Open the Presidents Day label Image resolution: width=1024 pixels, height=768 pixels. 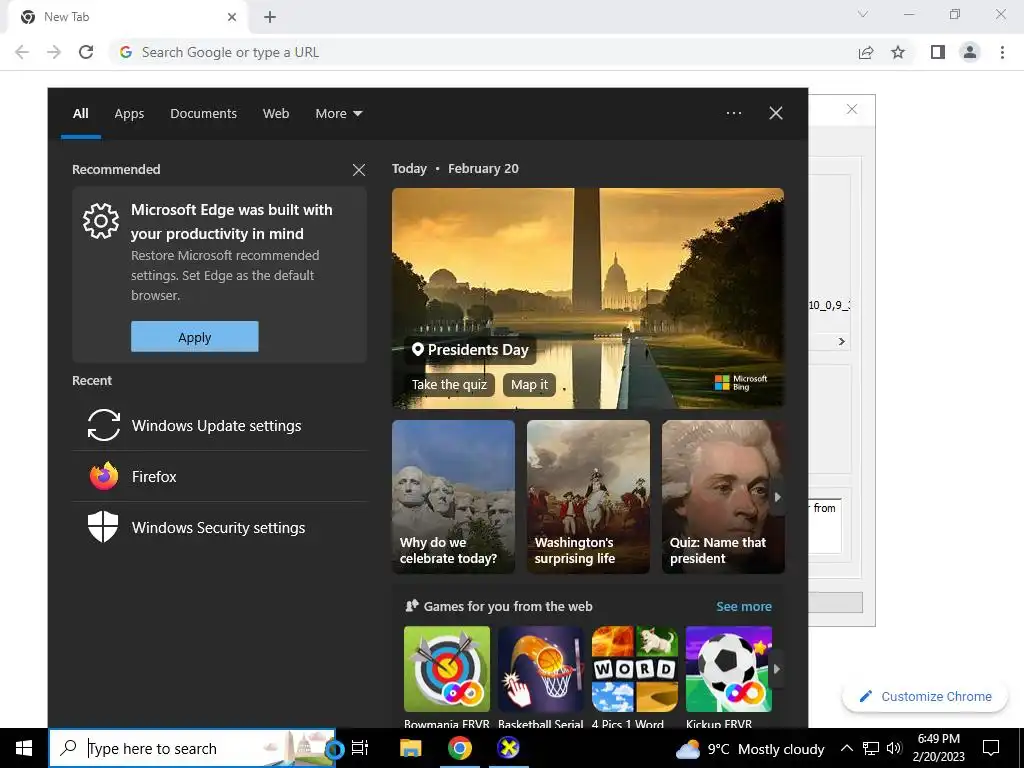click(470, 350)
